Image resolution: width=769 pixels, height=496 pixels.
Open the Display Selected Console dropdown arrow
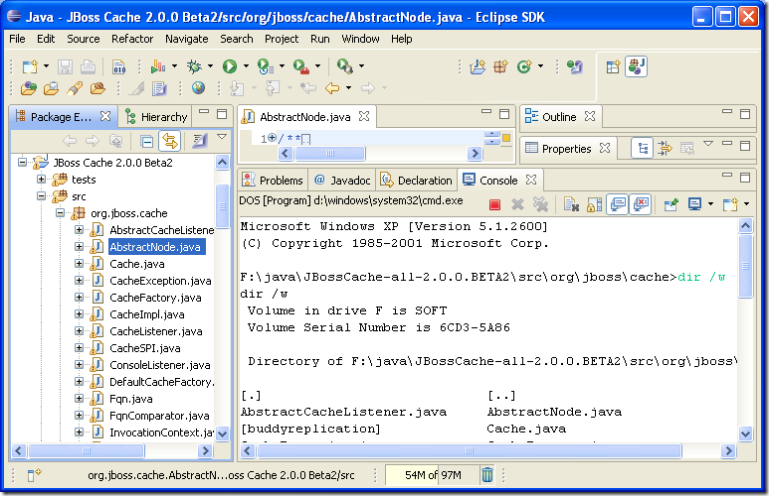pyautogui.click(x=710, y=204)
